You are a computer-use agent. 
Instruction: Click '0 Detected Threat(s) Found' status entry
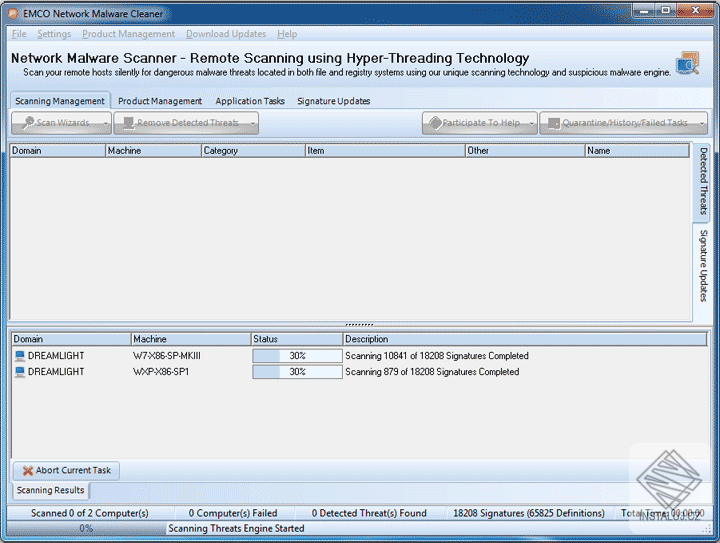point(369,513)
